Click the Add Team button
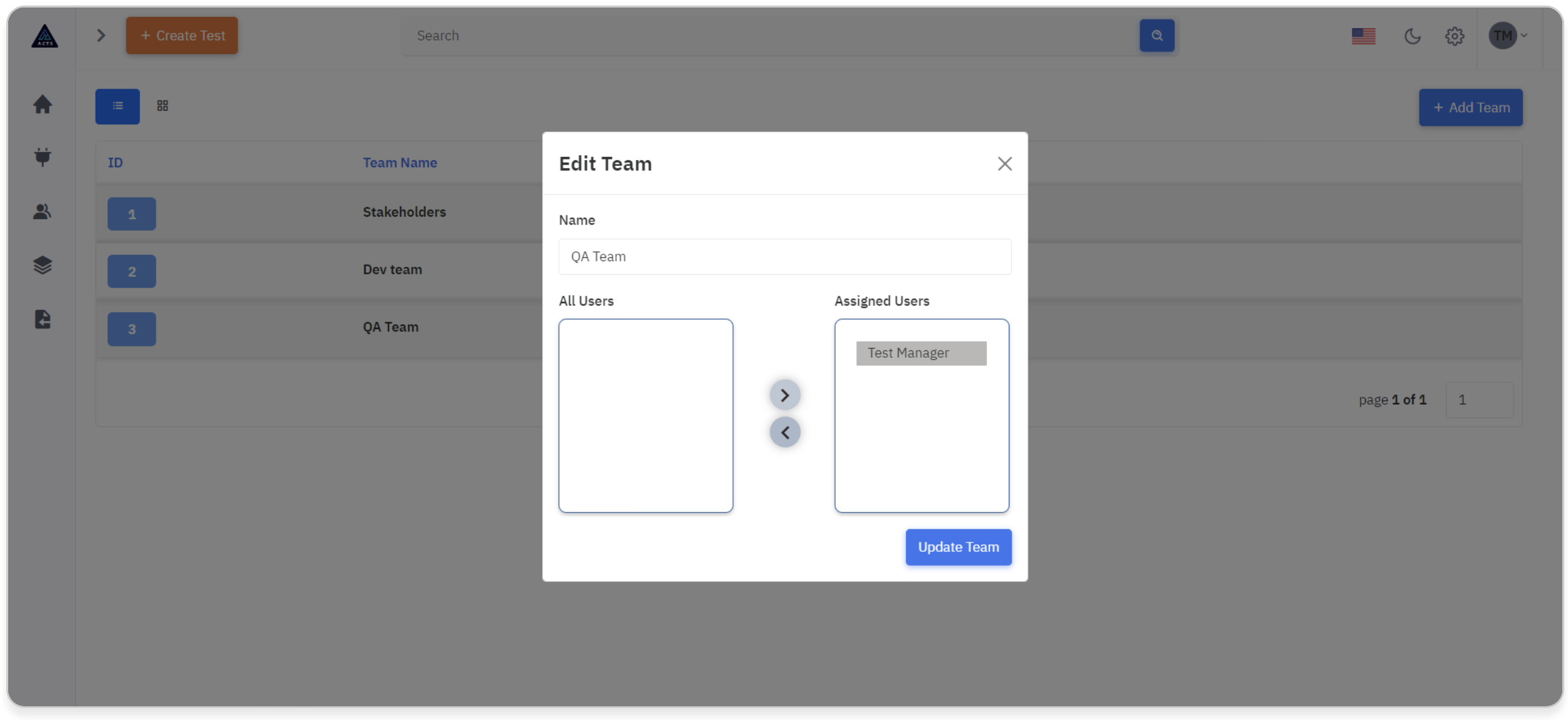Viewport: 1568px width, 722px height. tap(1470, 107)
